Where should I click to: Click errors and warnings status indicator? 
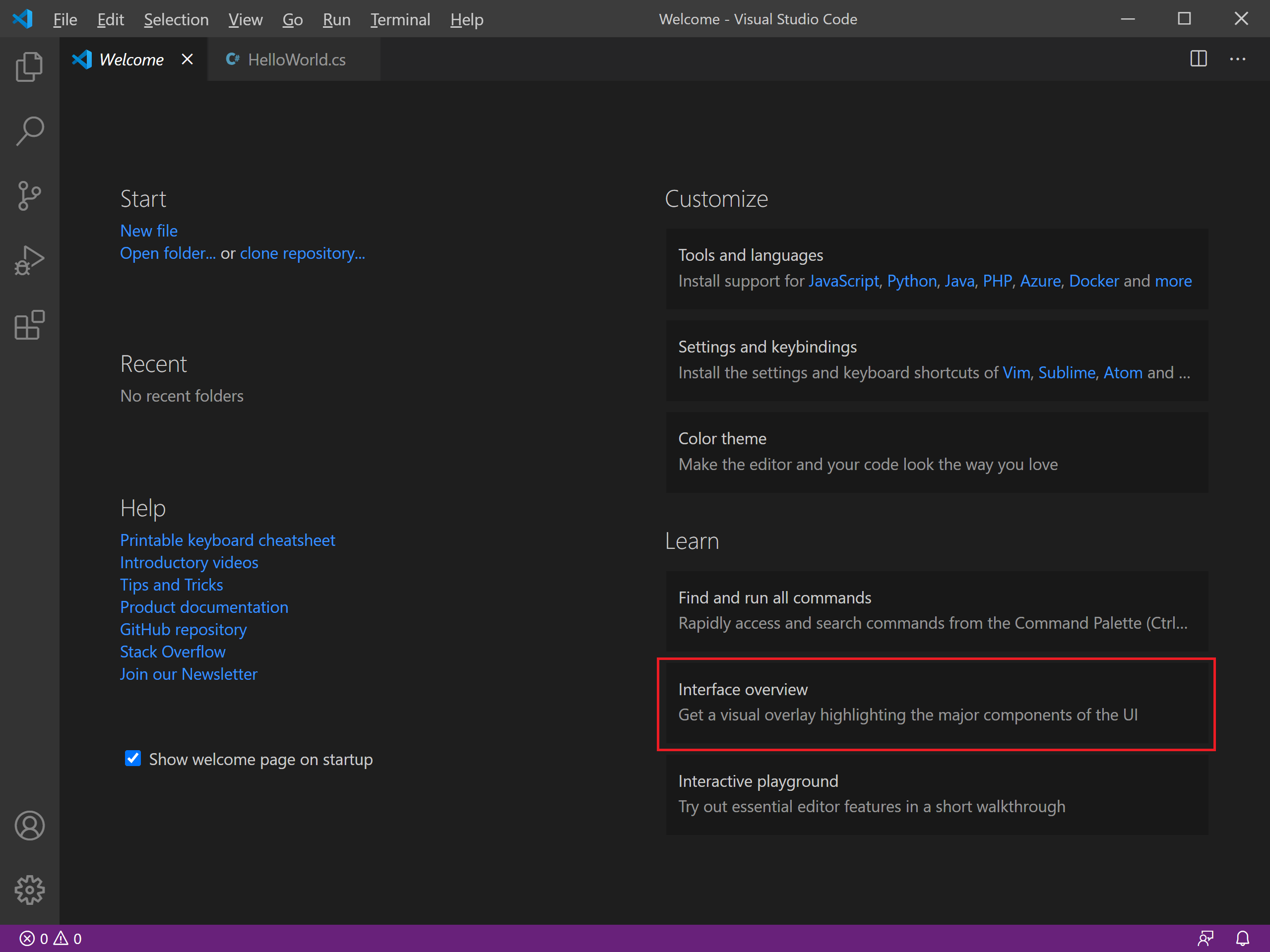(51, 938)
